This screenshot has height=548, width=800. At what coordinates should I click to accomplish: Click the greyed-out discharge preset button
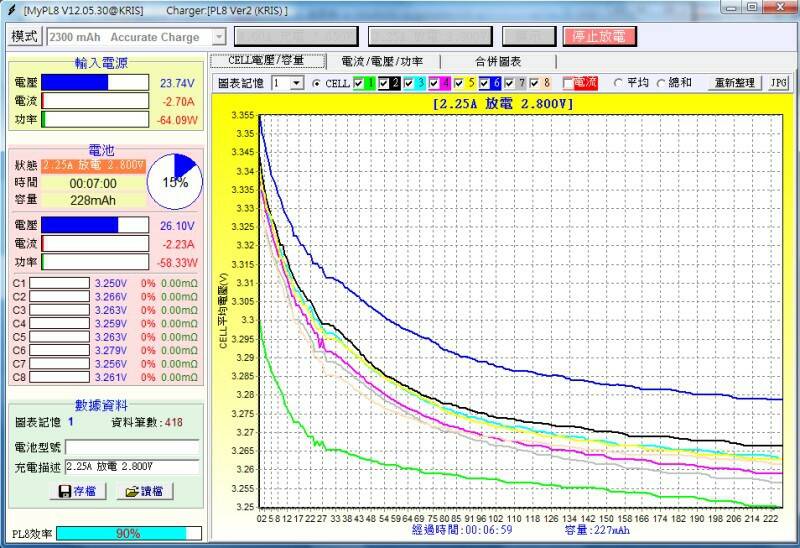point(430,37)
